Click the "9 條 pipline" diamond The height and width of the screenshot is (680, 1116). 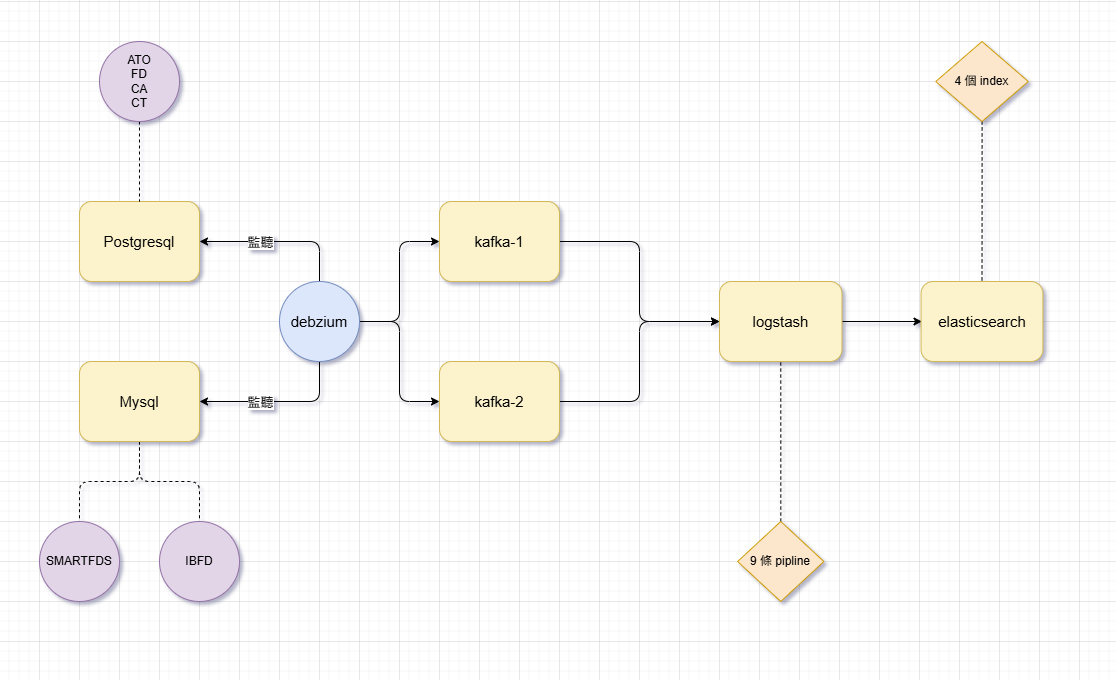coord(780,561)
